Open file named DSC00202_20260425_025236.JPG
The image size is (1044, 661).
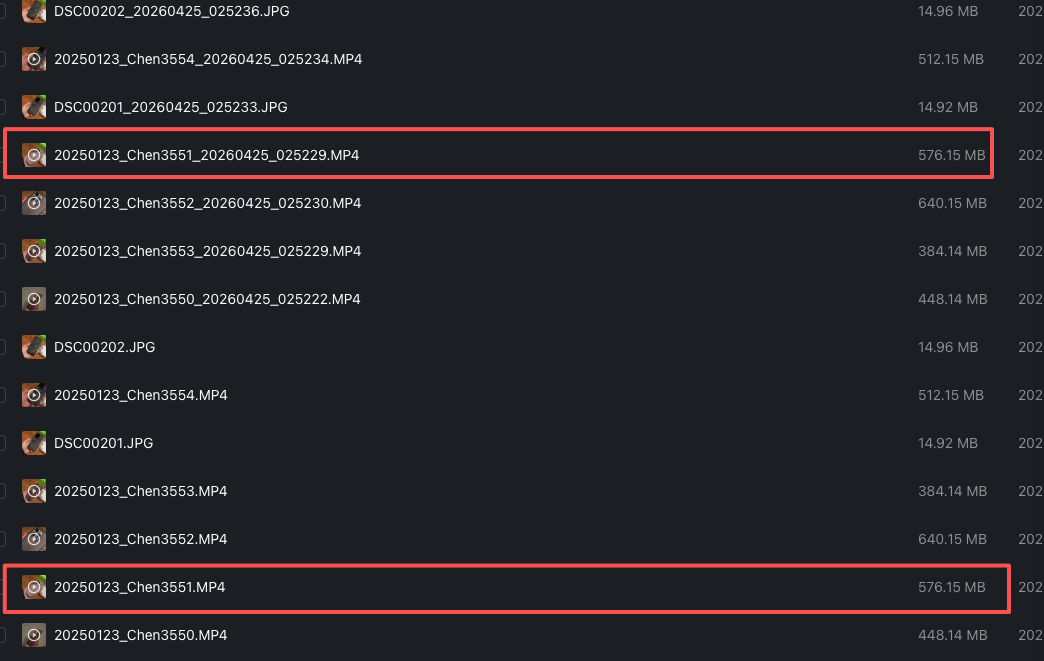[171, 11]
